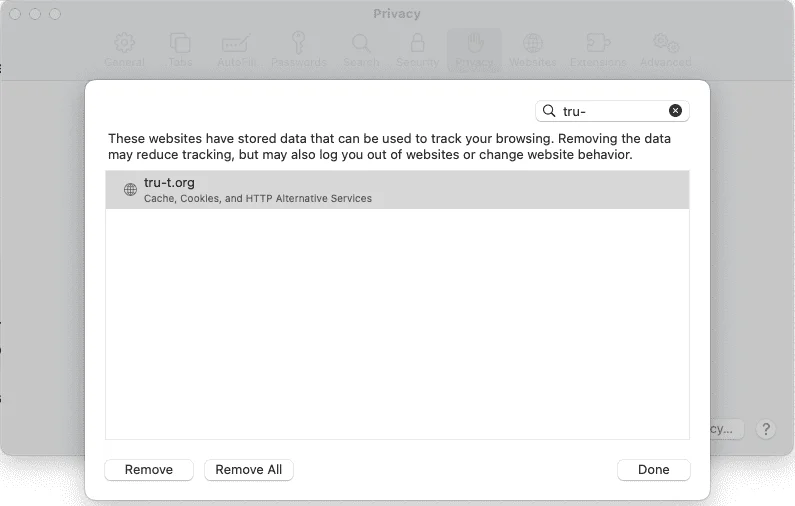Close the Privacy preferences window
Screen dimensions: 795x506
(17, 14)
